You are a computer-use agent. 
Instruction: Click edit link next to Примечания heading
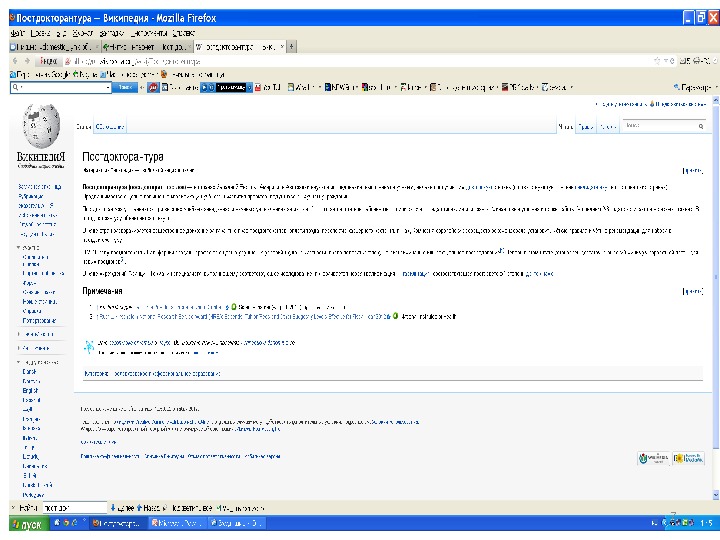(x=693, y=291)
